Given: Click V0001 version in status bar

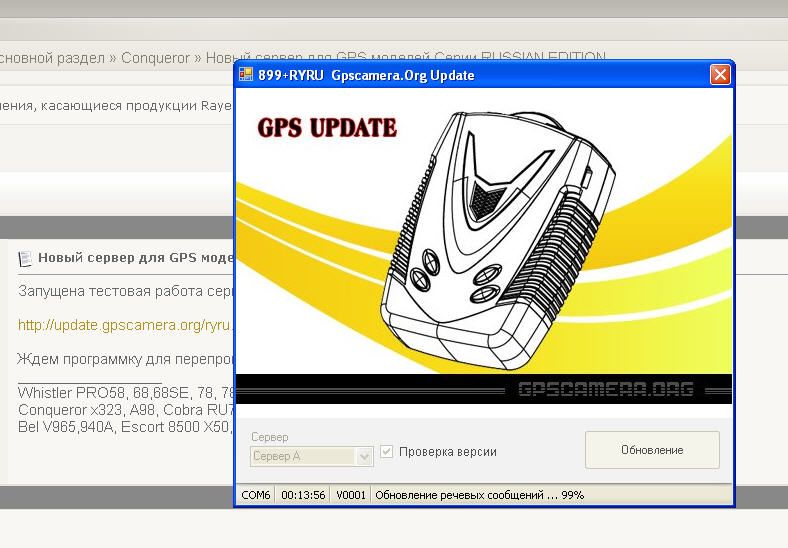Looking at the screenshot, I should pyautogui.click(x=351, y=495).
